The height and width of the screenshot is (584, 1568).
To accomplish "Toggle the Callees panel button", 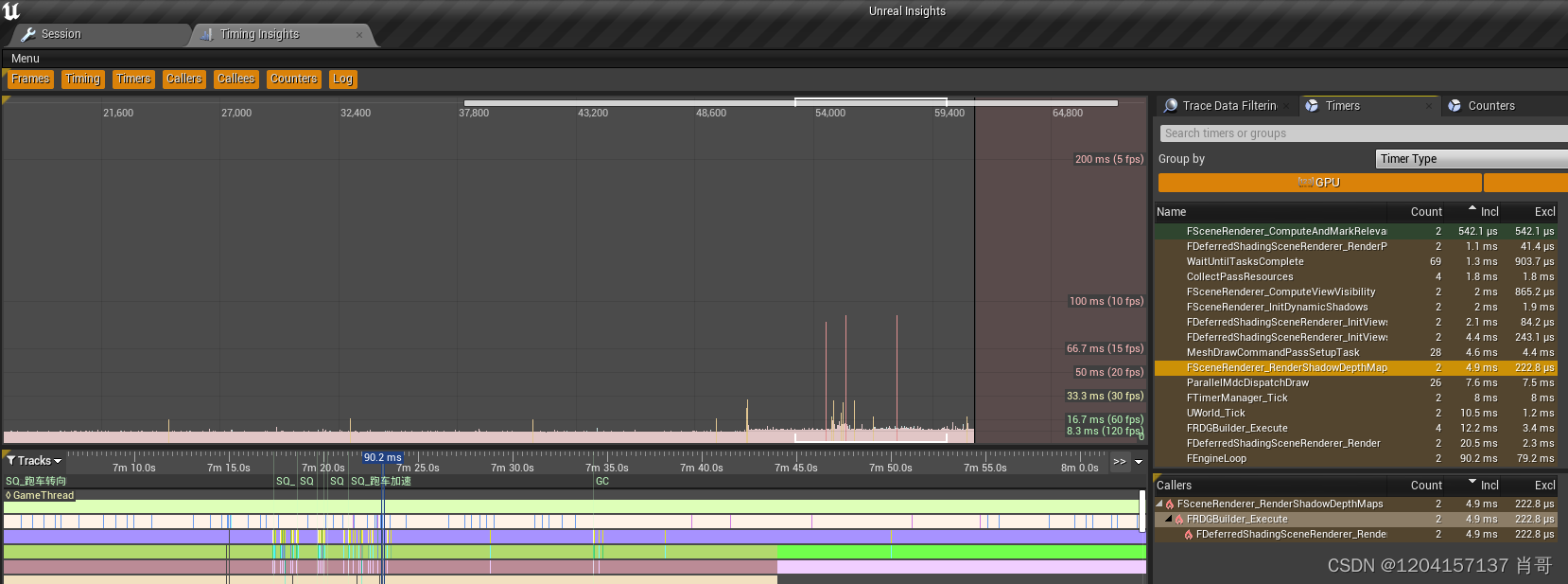I will pyautogui.click(x=235, y=80).
